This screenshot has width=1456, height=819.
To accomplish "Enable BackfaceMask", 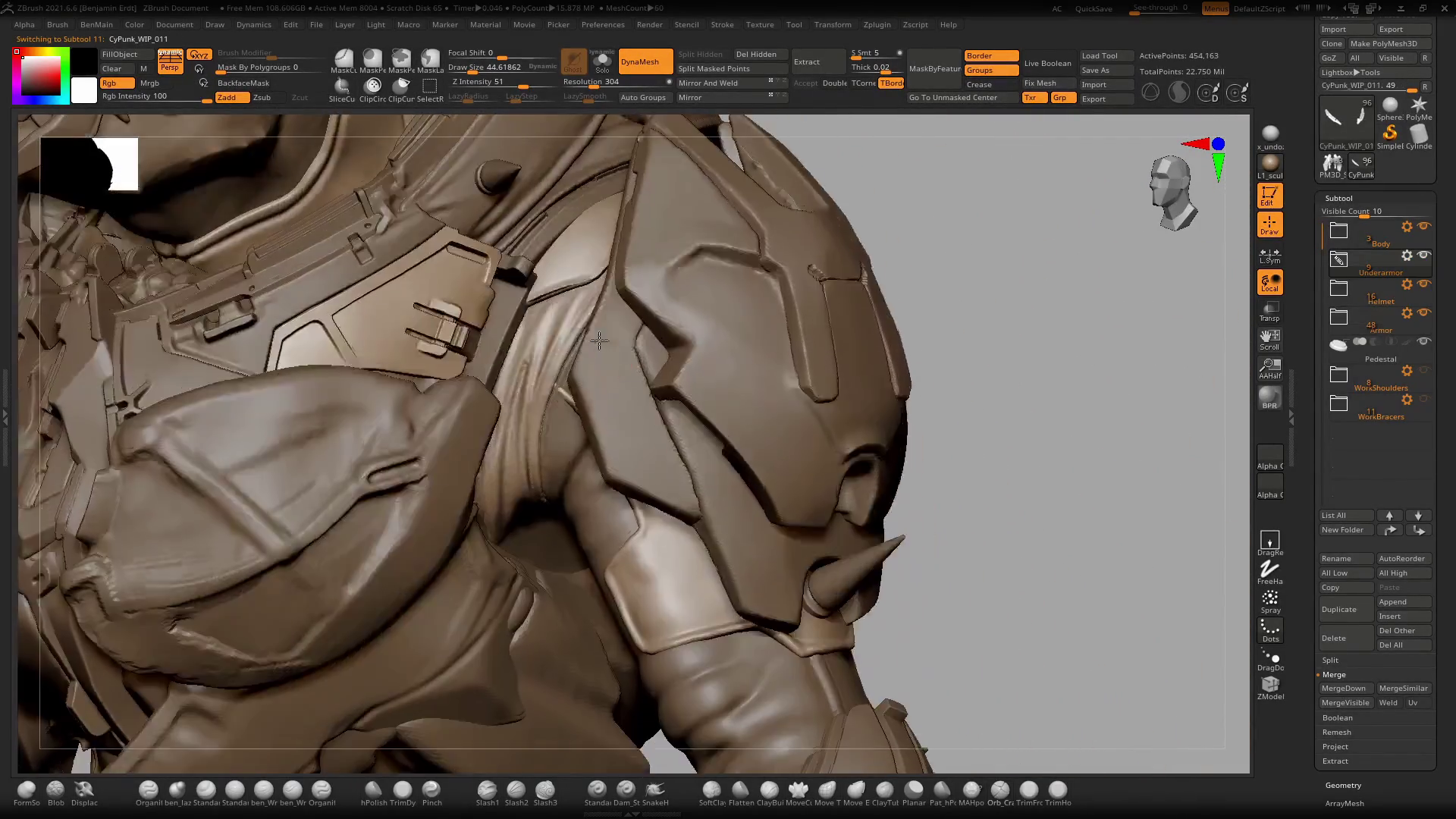I will 243,83.
